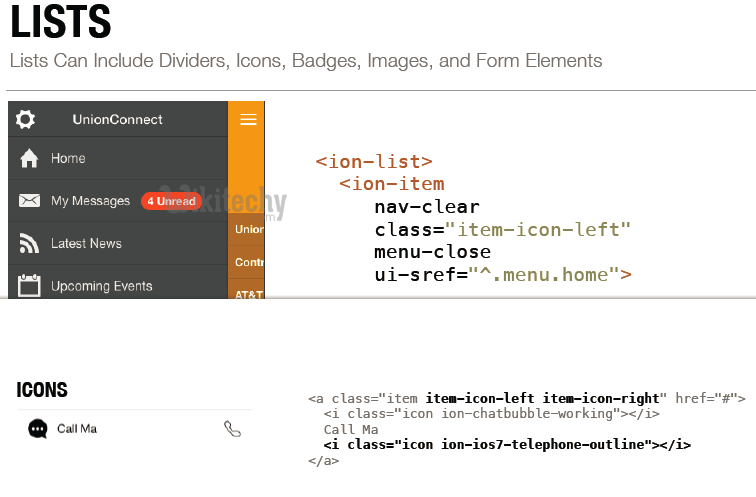Click the Latest News RSS icon

click(29, 243)
